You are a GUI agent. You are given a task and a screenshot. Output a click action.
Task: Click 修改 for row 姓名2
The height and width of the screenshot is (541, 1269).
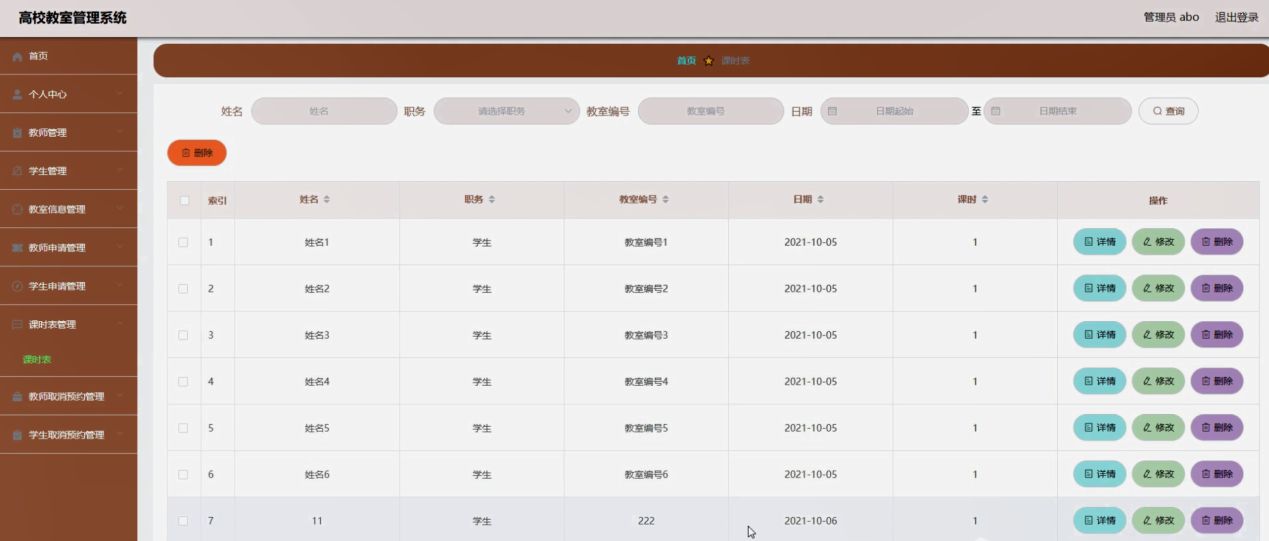coord(1158,289)
